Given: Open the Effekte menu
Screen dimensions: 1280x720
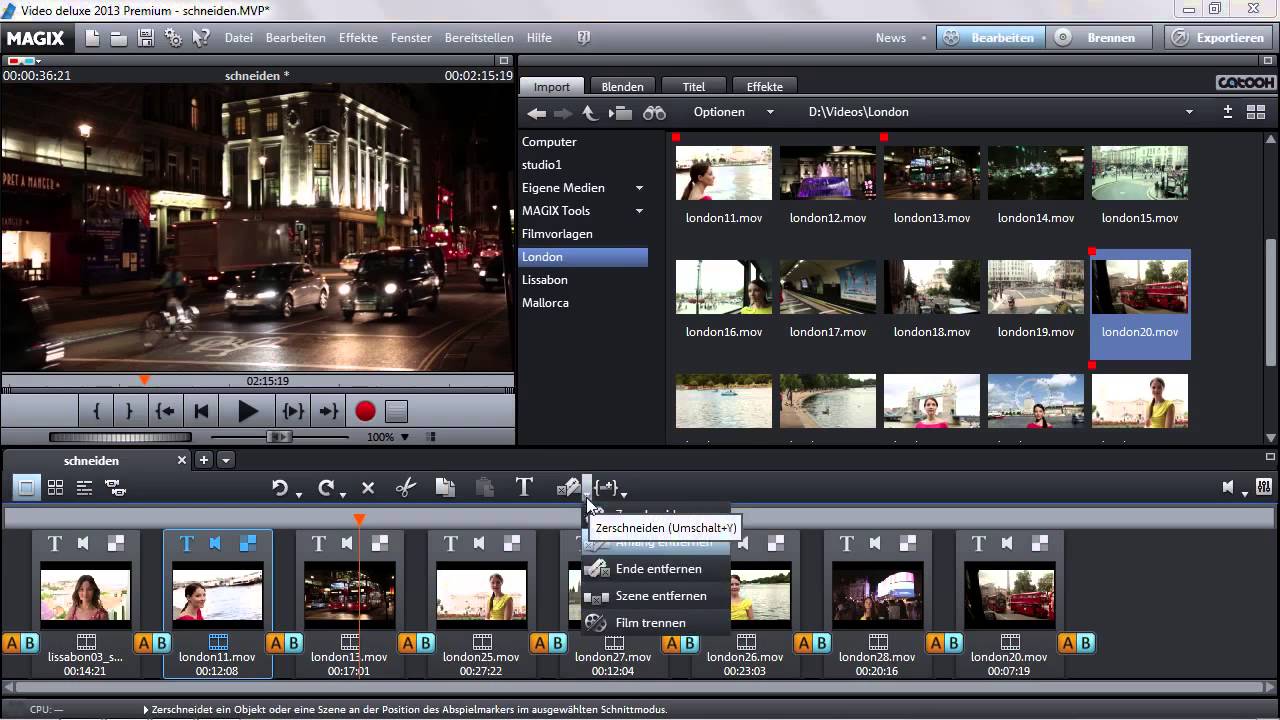Looking at the screenshot, I should pyautogui.click(x=358, y=38).
